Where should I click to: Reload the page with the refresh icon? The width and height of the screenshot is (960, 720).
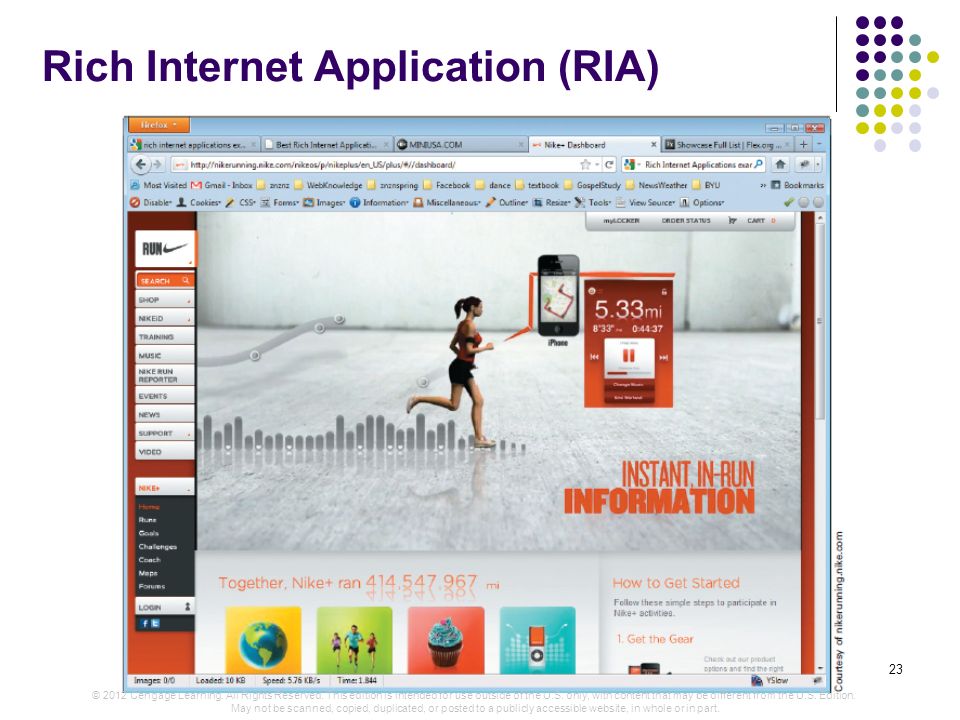click(x=609, y=165)
